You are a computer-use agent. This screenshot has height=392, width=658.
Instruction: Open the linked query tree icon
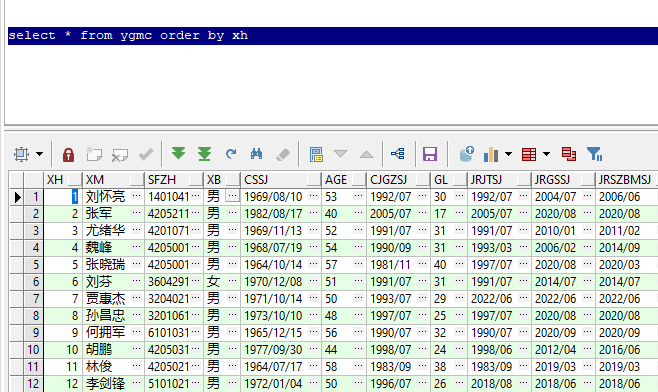tap(397, 154)
